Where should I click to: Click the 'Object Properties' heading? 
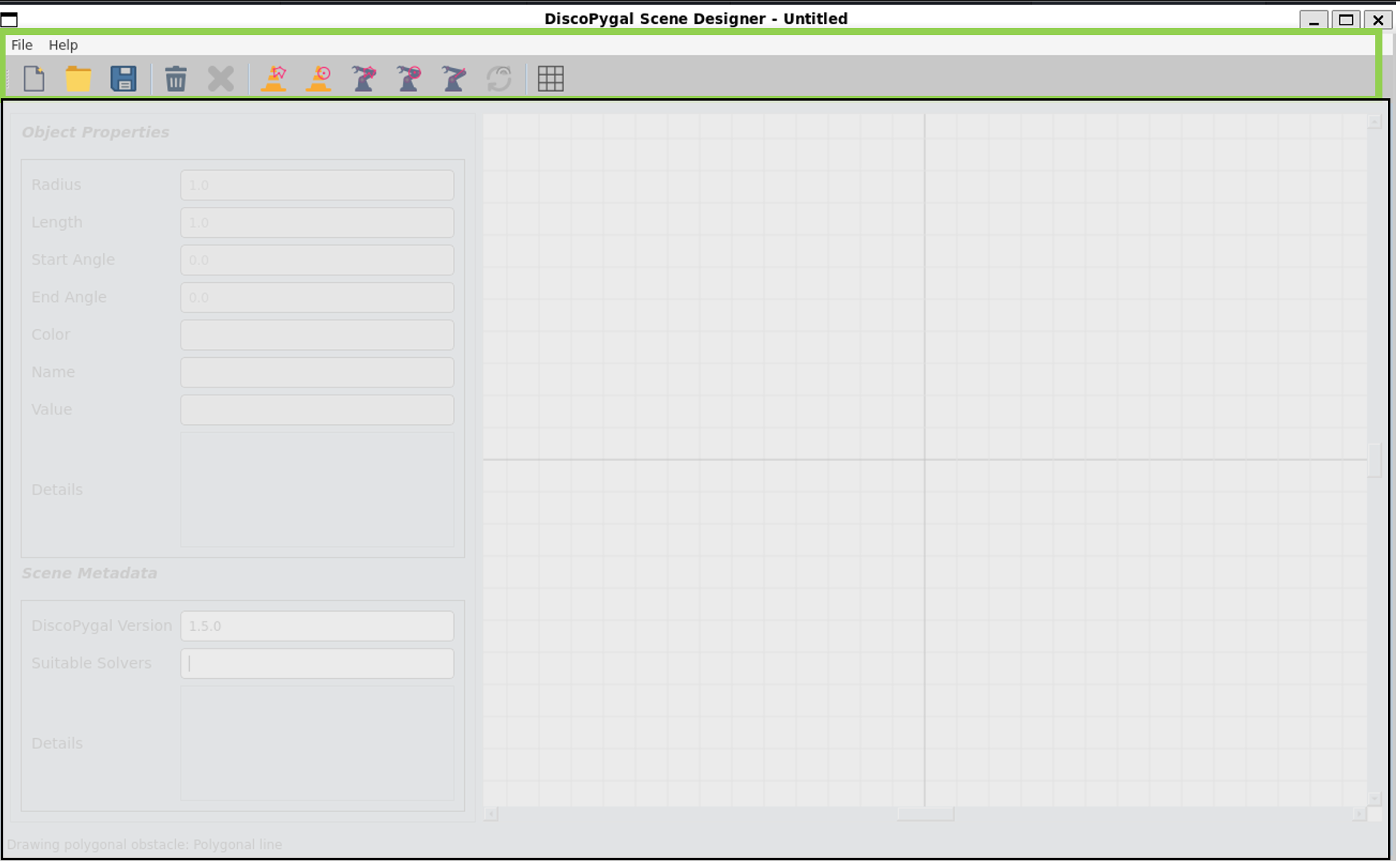[x=95, y=133]
